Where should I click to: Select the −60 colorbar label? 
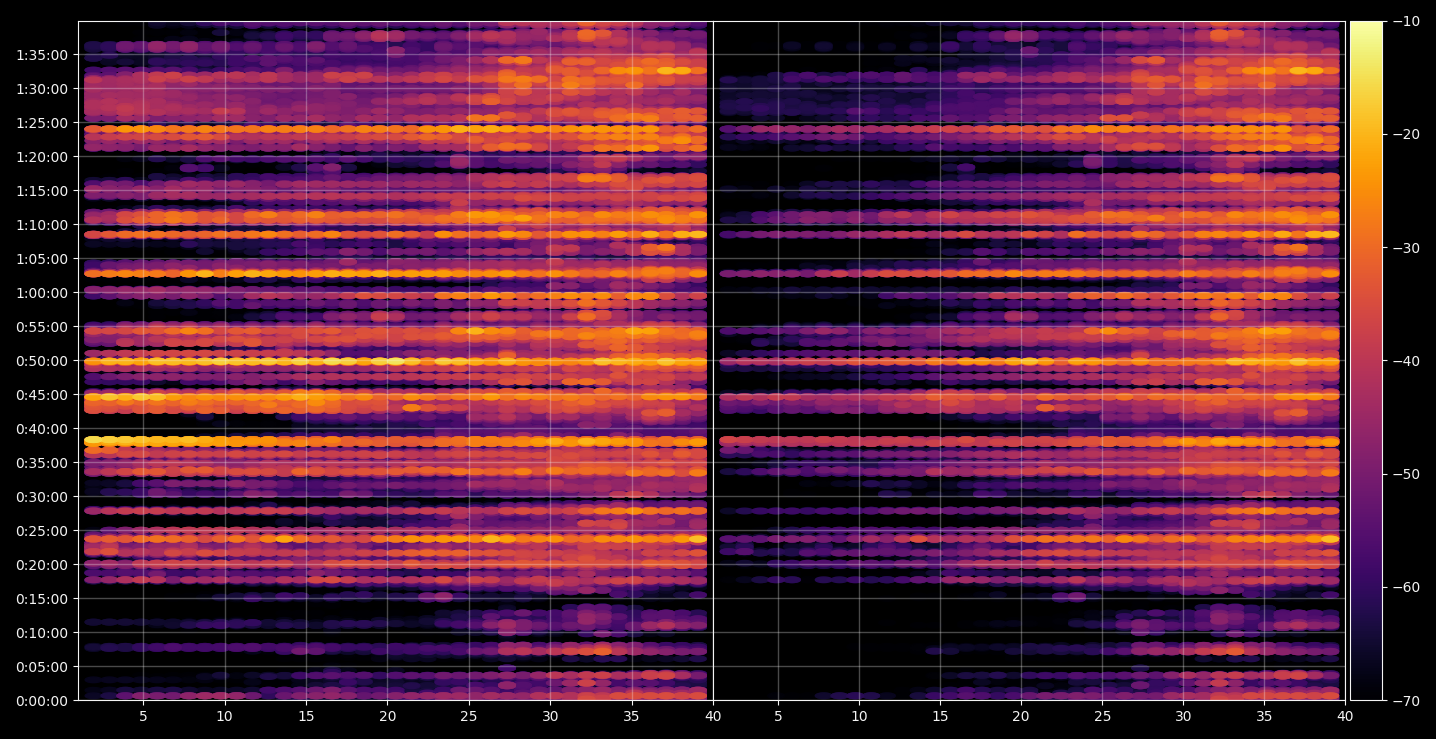click(1406, 587)
